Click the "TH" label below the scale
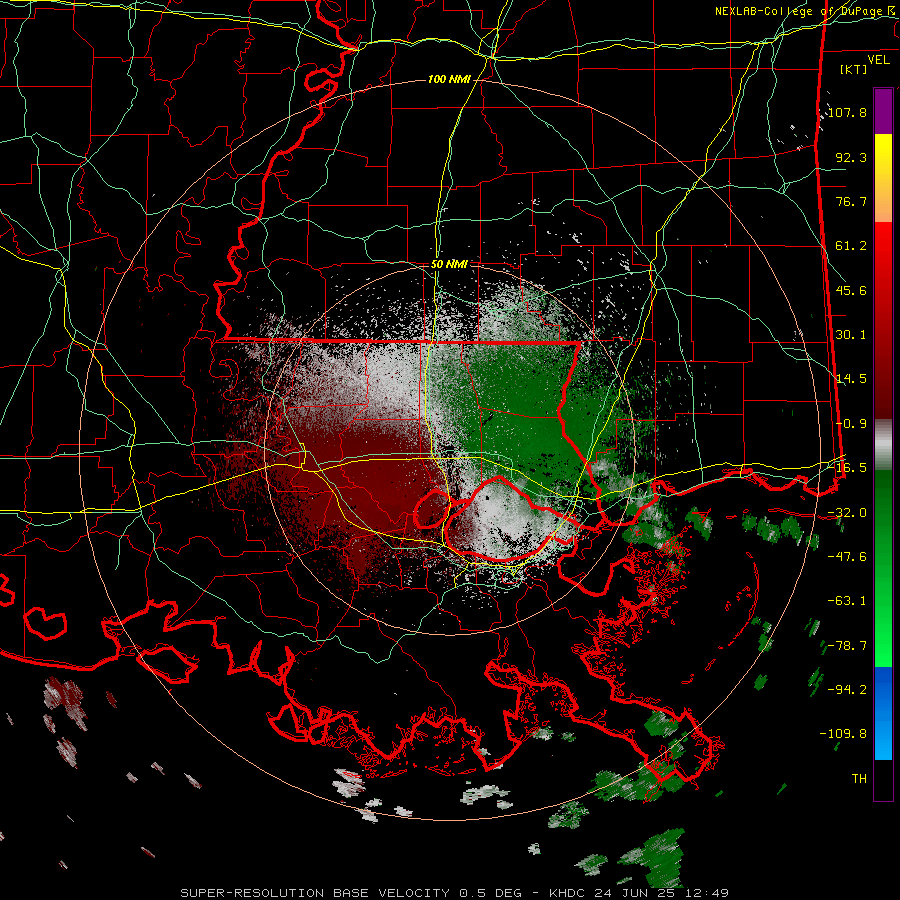Viewport: 900px width, 900px height. [x=859, y=779]
